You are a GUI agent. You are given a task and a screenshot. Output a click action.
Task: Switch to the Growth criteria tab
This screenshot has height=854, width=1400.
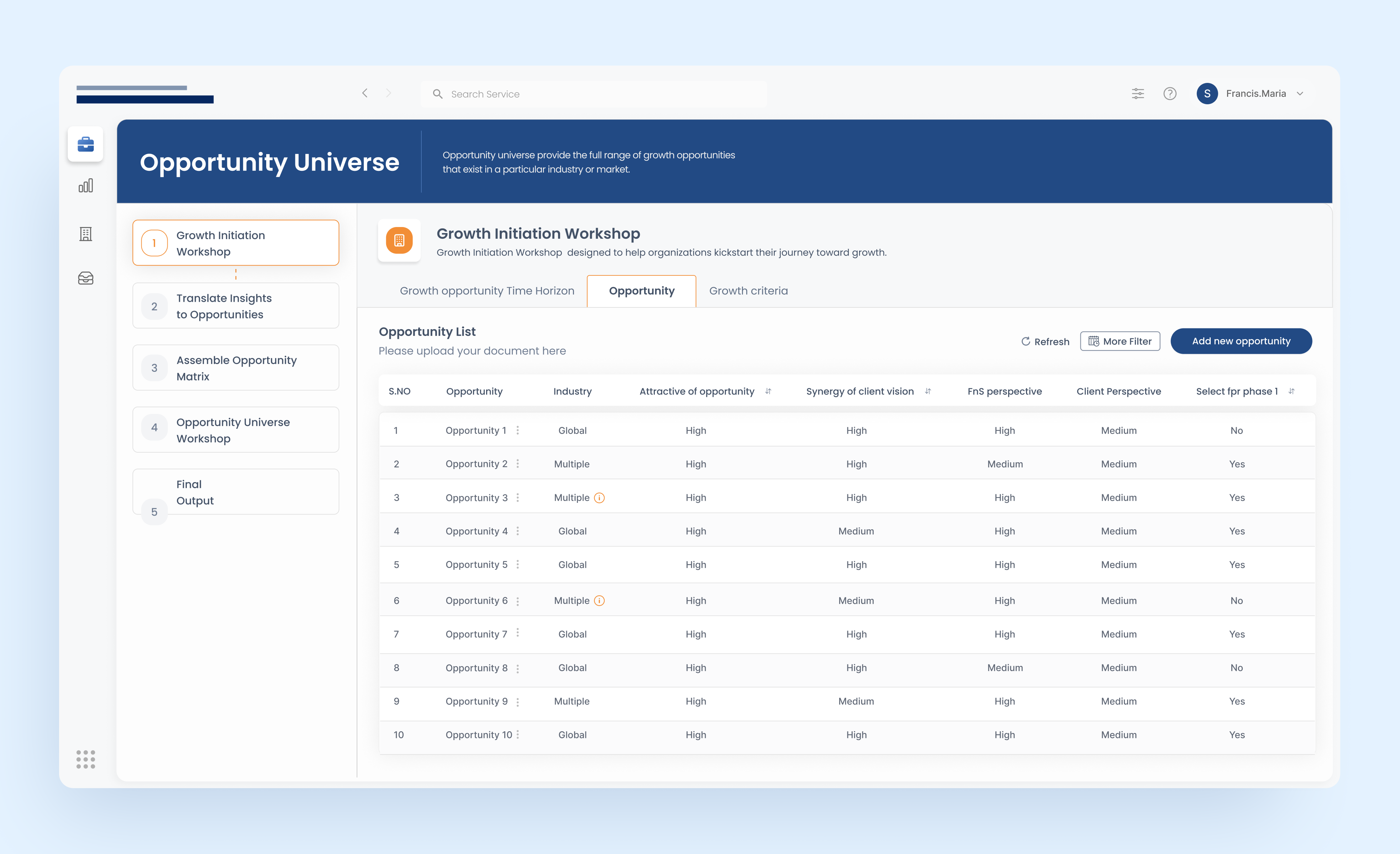748,291
